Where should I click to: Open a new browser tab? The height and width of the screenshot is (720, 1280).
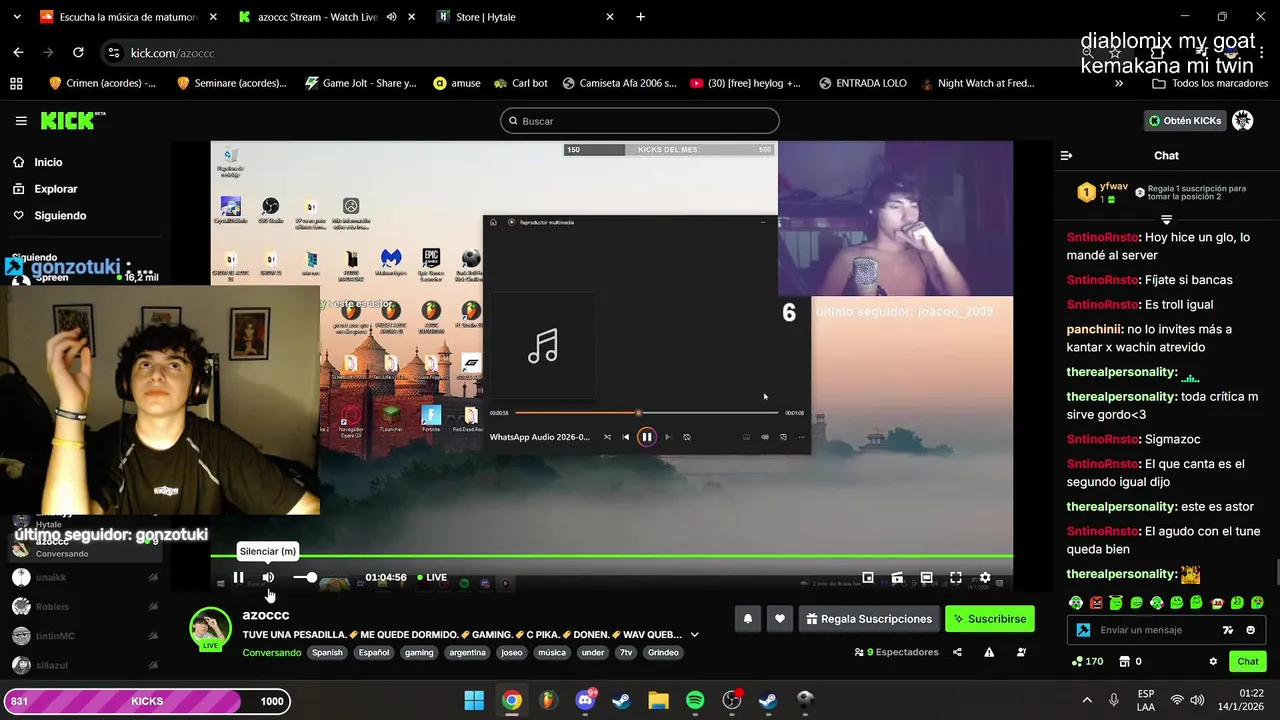pos(641,17)
